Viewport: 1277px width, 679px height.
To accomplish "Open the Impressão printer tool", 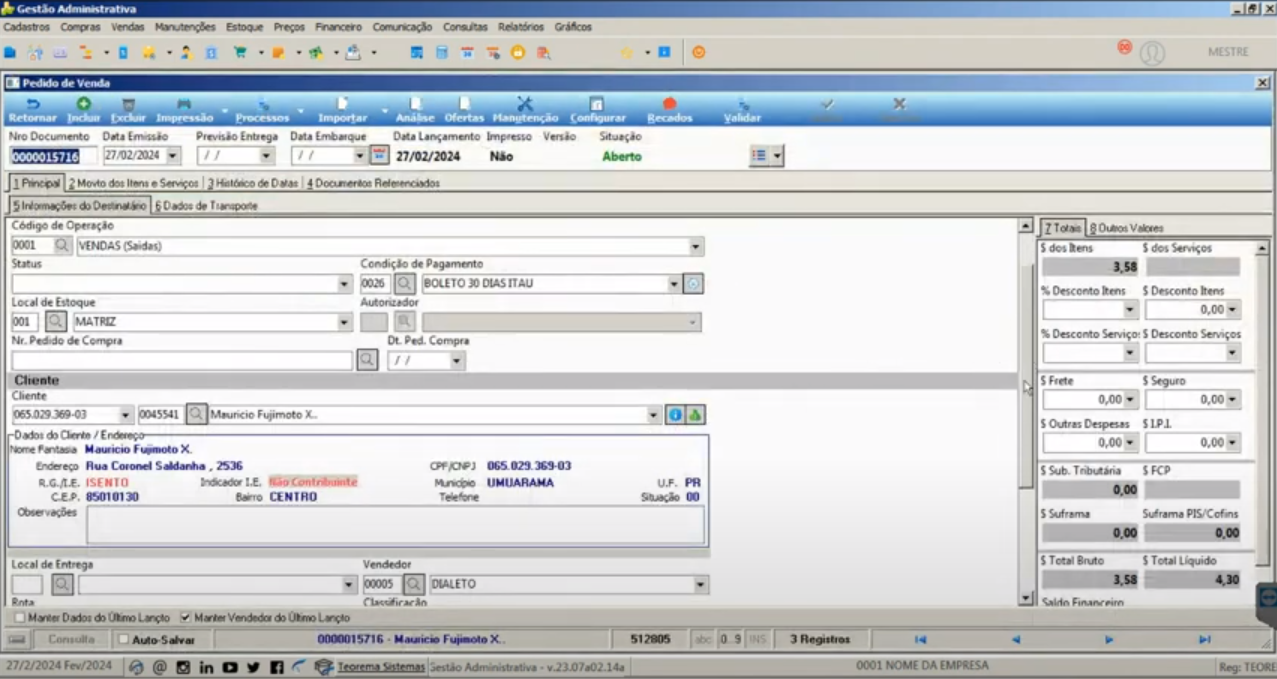I will click(x=184, y=110).
